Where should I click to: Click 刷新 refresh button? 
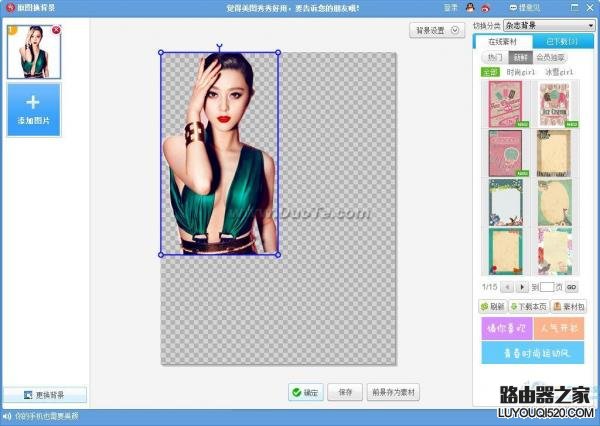[492, 307]
